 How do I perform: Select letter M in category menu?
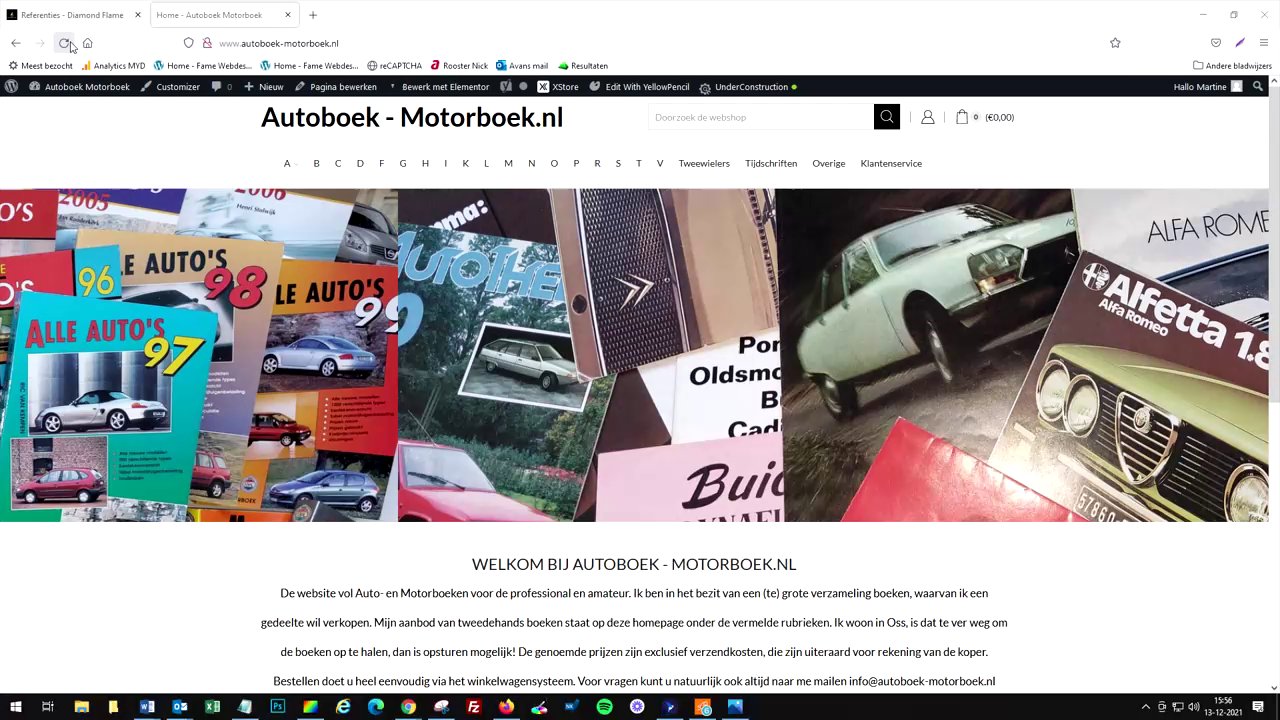point(508,163)
